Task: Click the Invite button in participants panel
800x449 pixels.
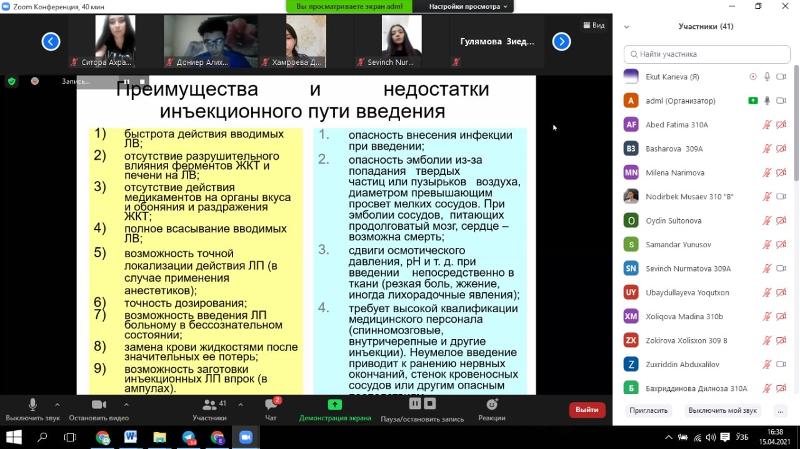Action: coord(649,411)
